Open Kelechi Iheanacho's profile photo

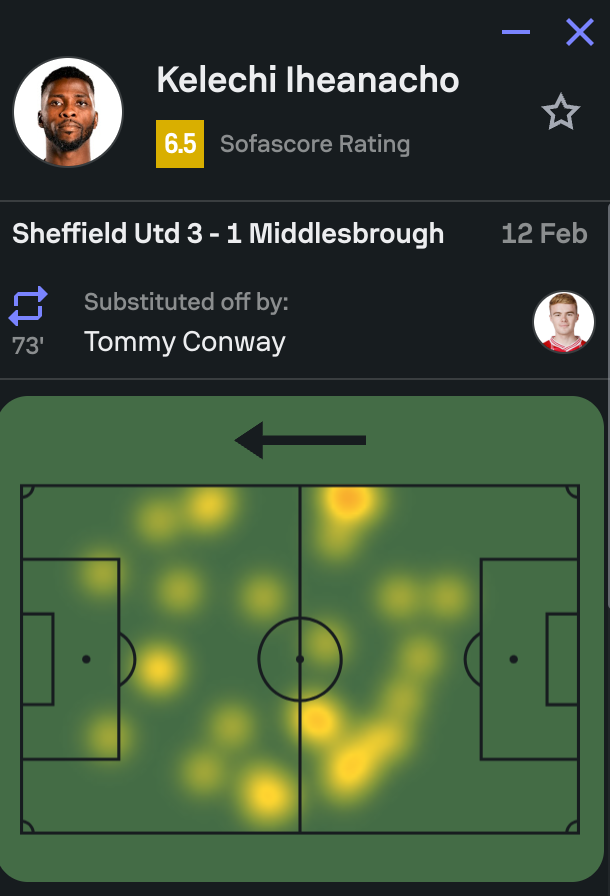tap(68, 112)
